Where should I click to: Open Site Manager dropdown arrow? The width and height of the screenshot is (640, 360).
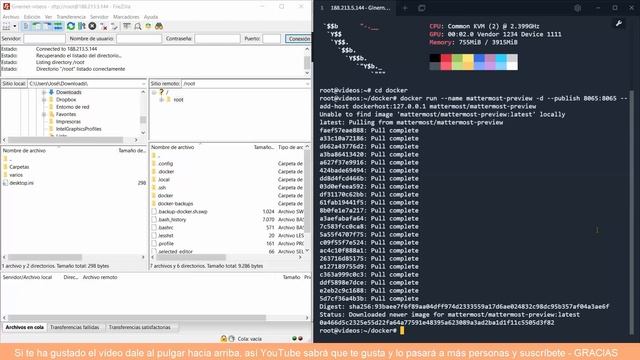15,26
